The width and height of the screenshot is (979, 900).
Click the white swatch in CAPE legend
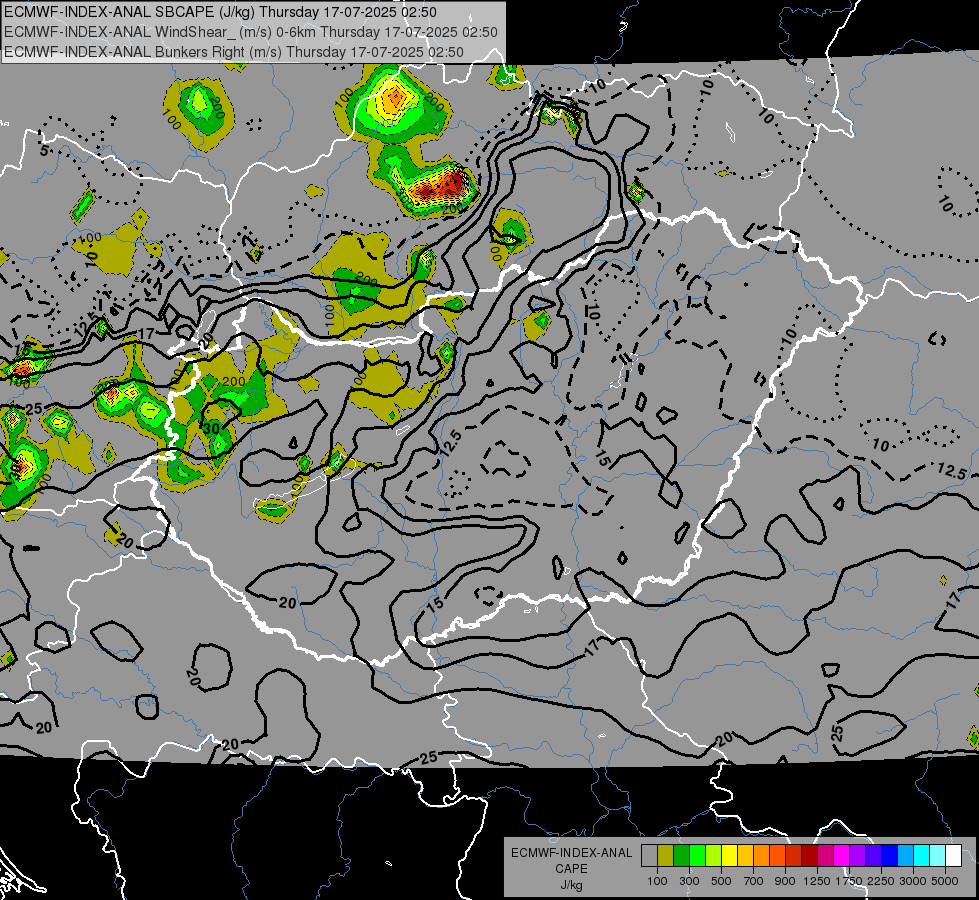953,856
